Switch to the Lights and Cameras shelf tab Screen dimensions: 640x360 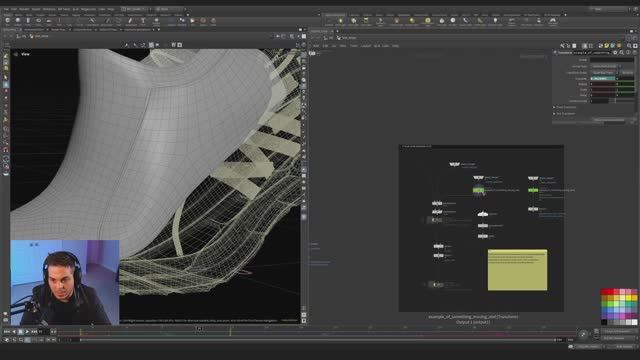pyautogui.click(x=335, y=15)
